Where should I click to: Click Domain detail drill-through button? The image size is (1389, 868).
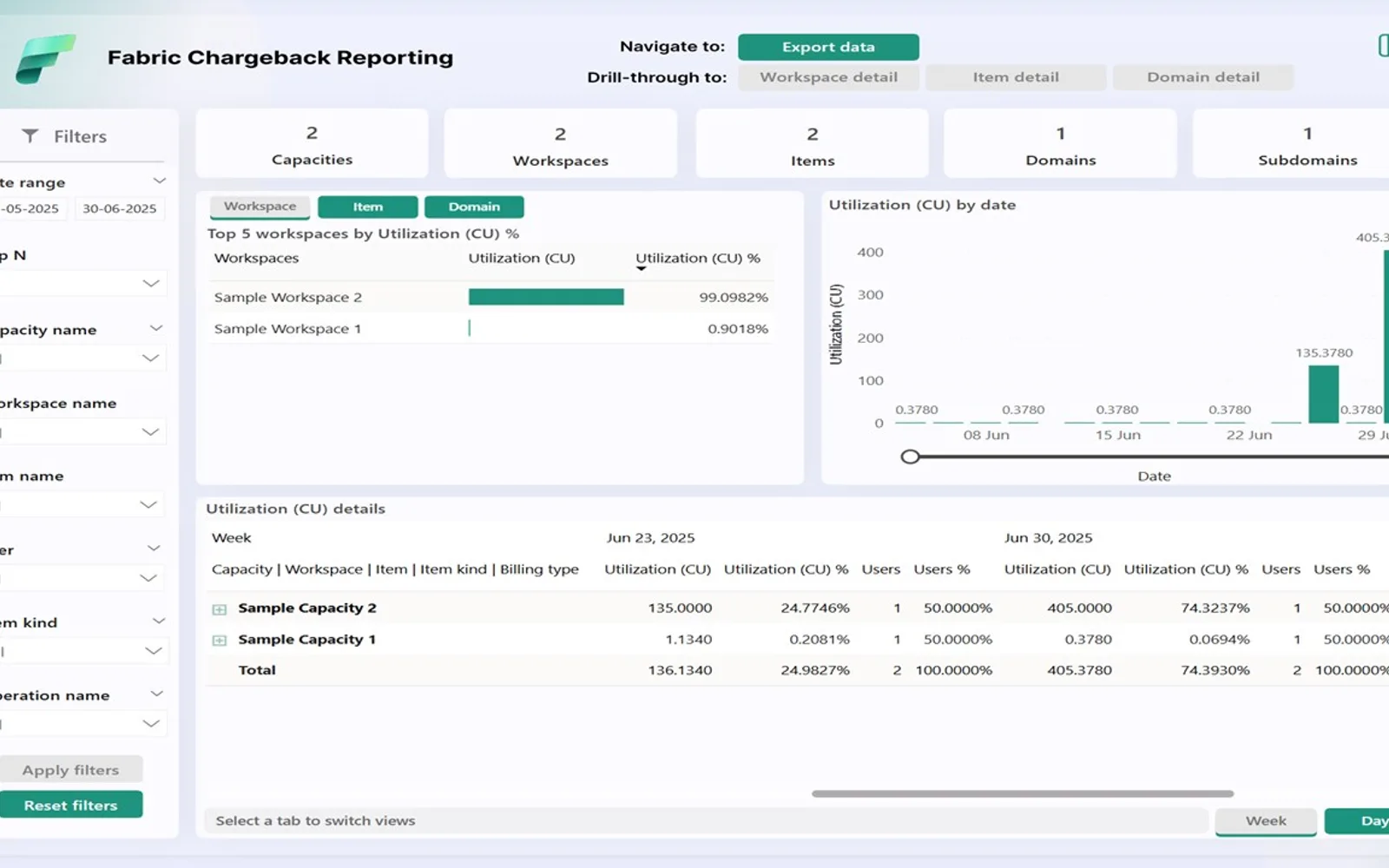[x=1203, y=77]
